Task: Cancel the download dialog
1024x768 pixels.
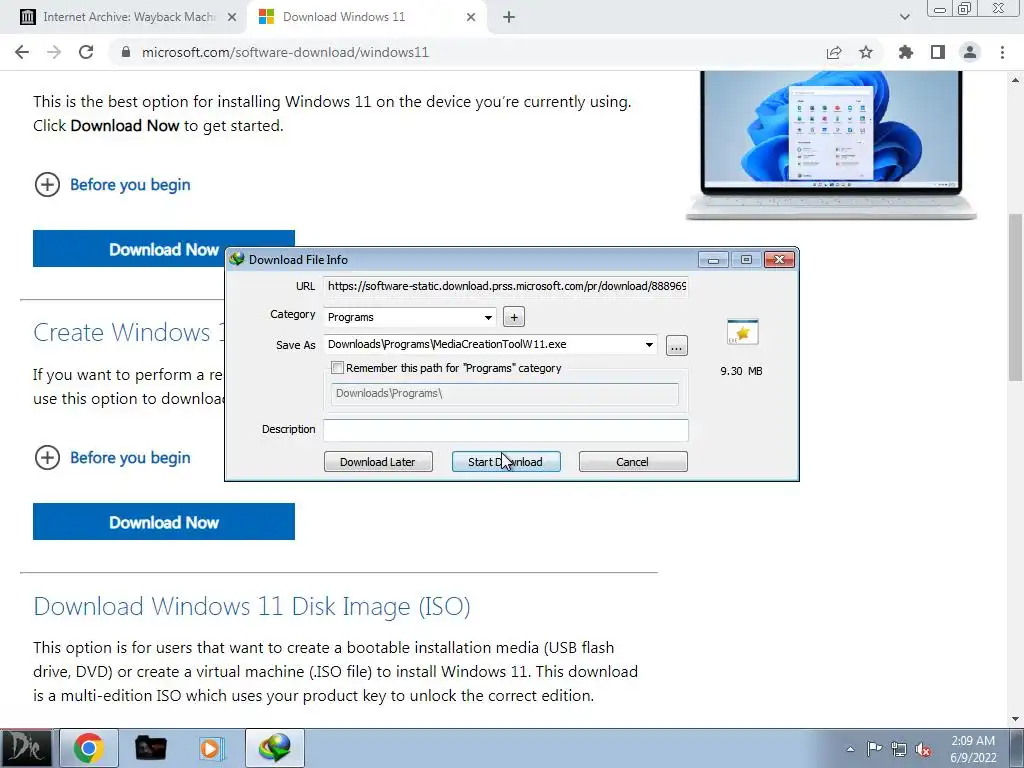Action: point(632,462)
